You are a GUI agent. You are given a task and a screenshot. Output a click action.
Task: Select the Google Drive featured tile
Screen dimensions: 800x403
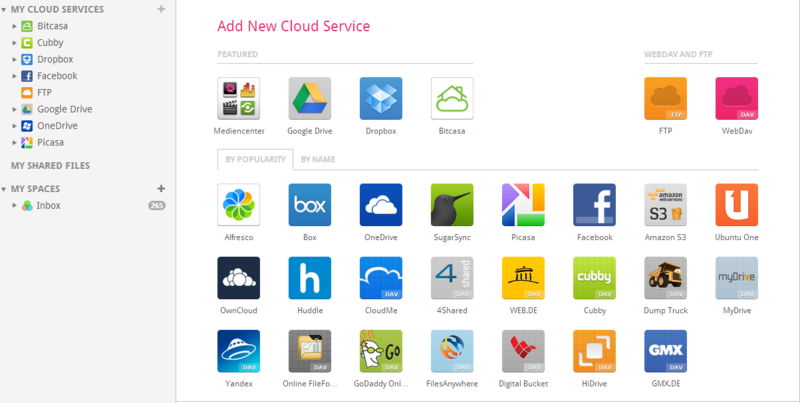coord(310,98)
